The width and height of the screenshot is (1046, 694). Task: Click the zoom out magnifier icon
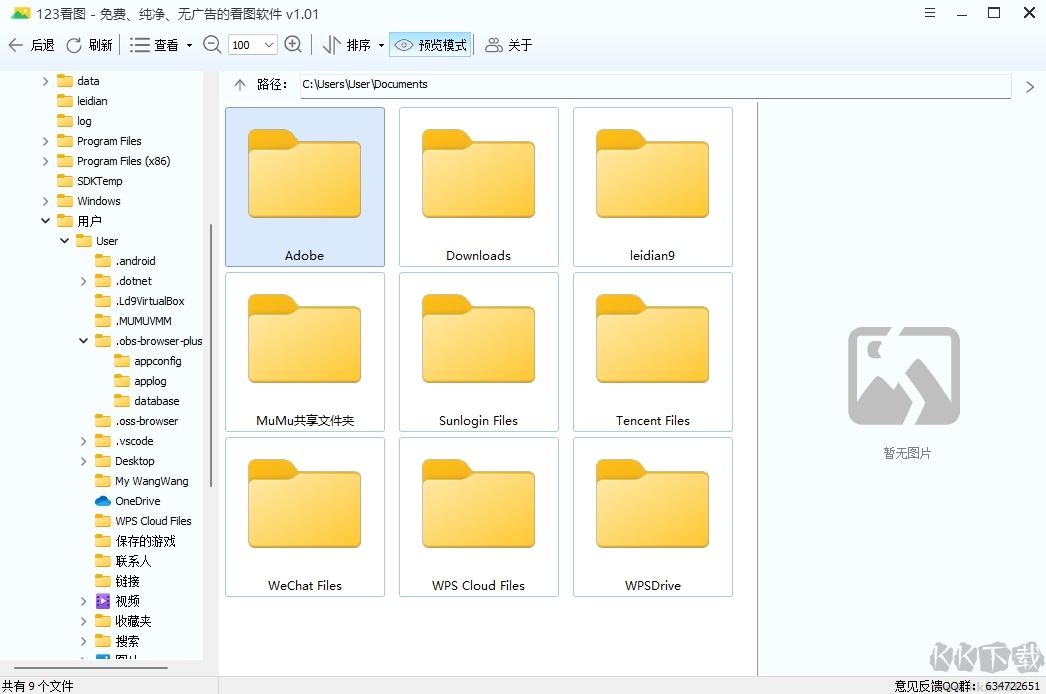coord(212,45)
